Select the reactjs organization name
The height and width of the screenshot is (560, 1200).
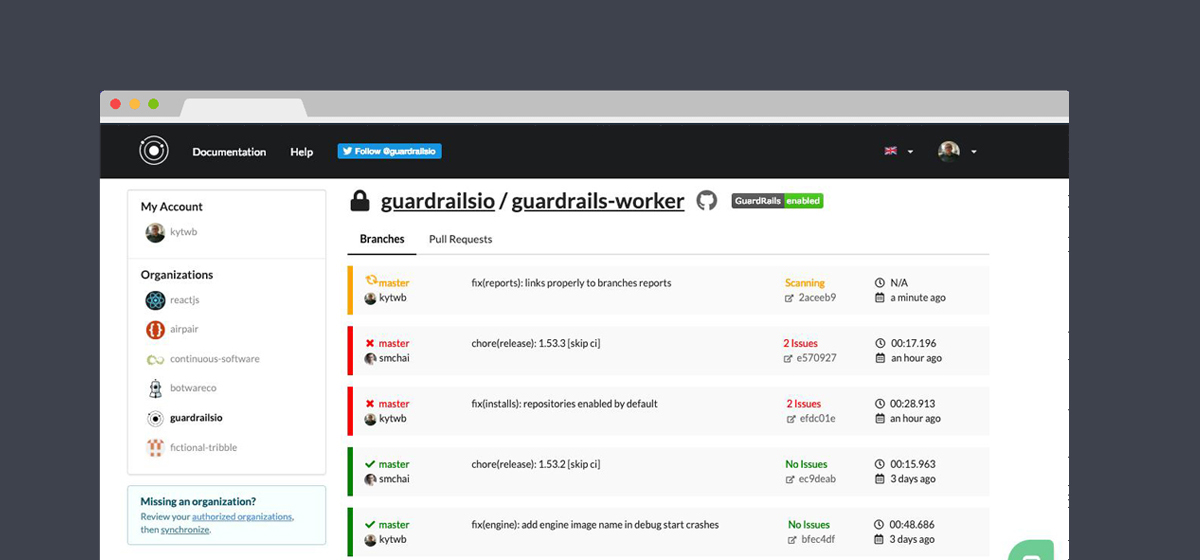[185, 300]
